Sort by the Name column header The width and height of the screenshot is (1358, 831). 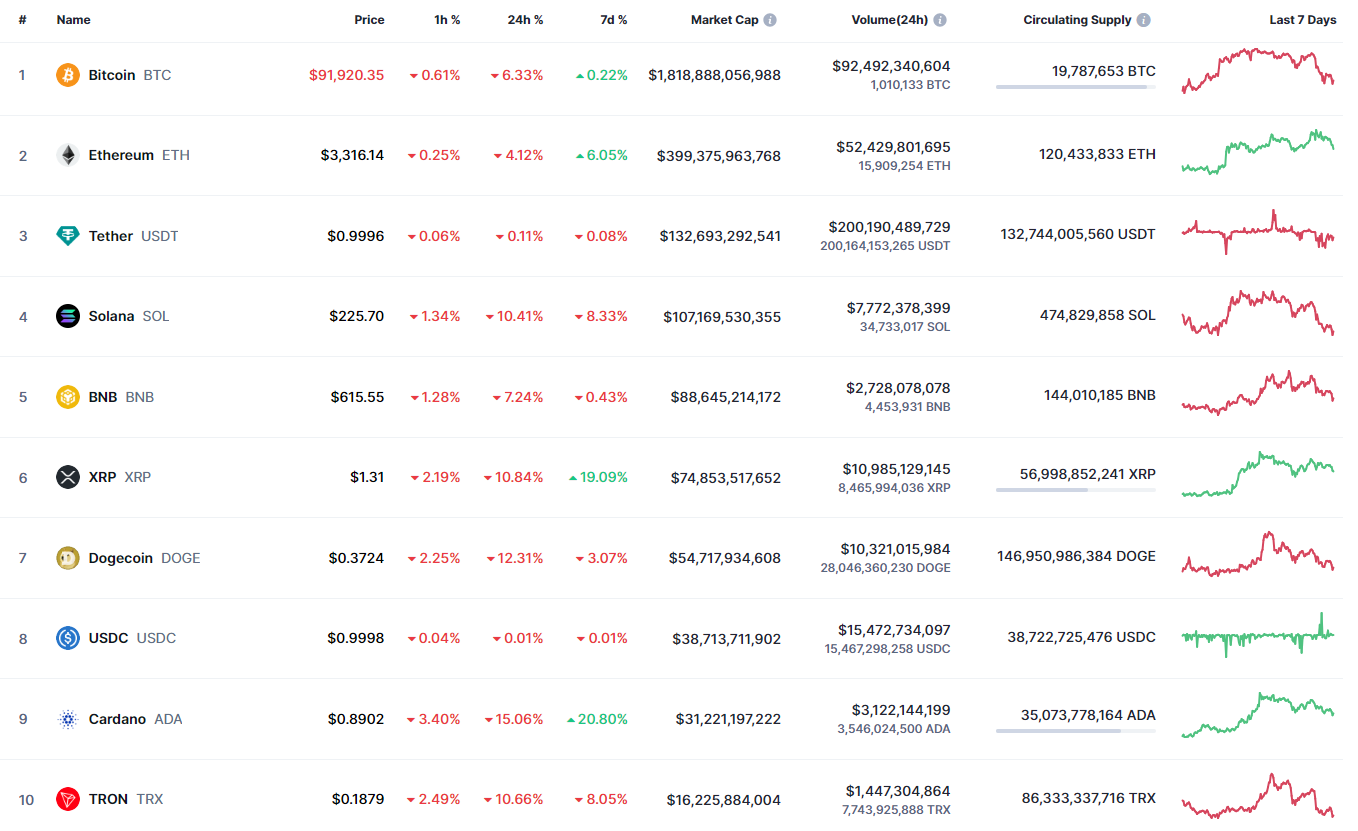coord(73,20)
